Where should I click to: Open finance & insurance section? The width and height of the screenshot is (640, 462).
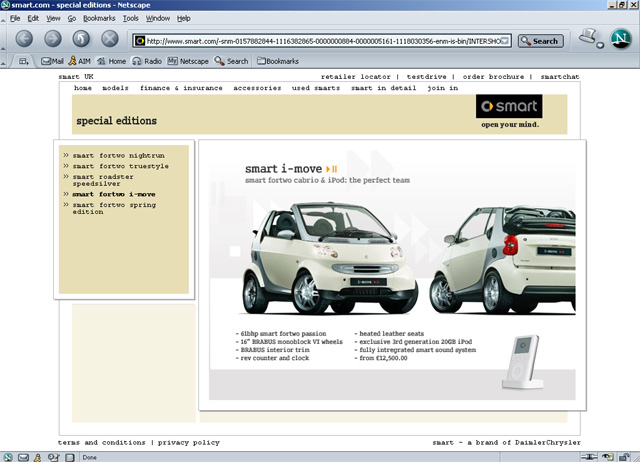click(181, 88)
